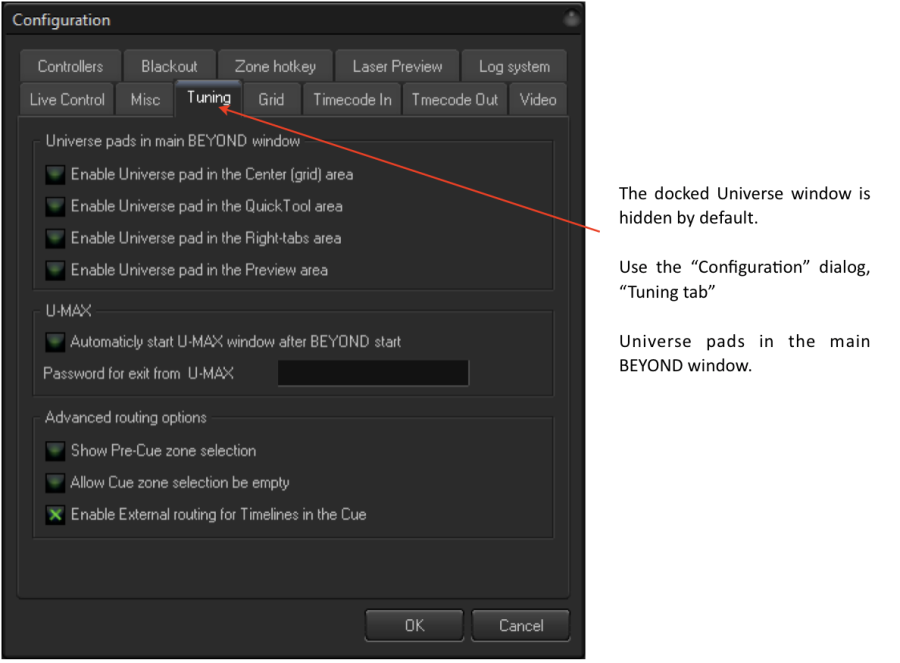The width and height of the screenshot is (900, 663).
Task: Select the Grid tab
Action: 271,99
